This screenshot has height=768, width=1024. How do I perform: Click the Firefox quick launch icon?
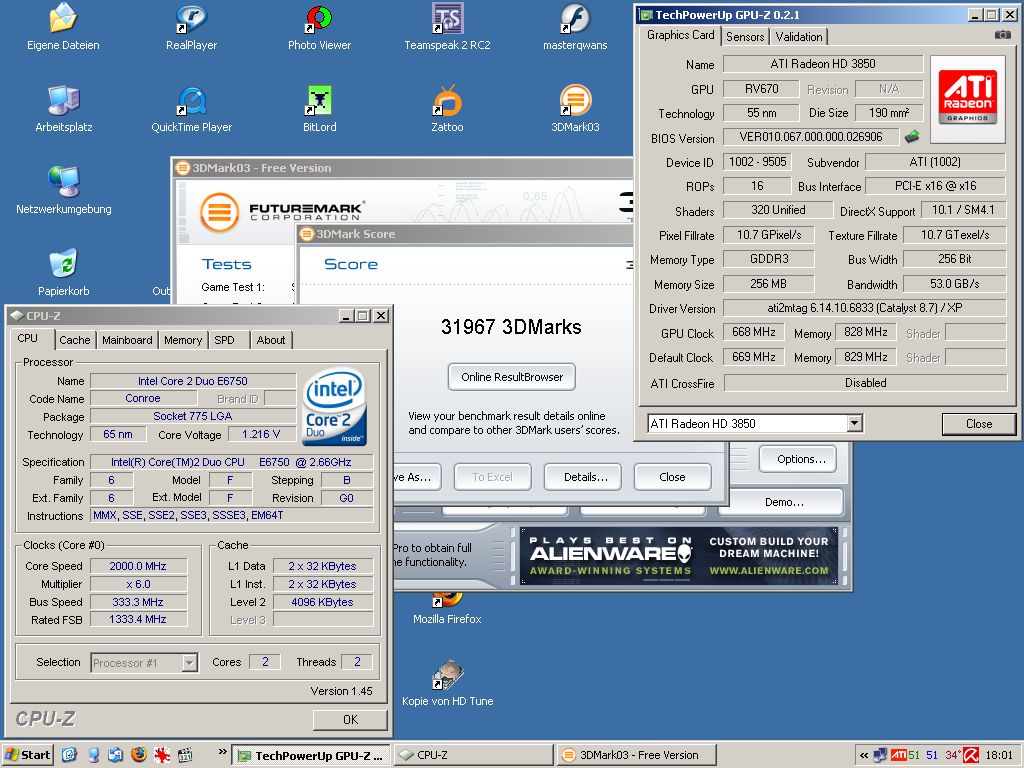[138, 755]
